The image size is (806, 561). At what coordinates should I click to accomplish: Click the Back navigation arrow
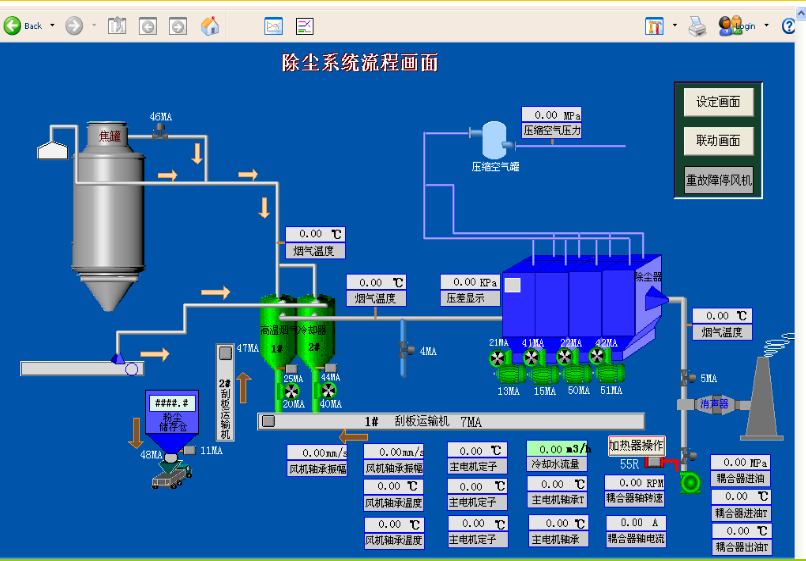[13, 26]
